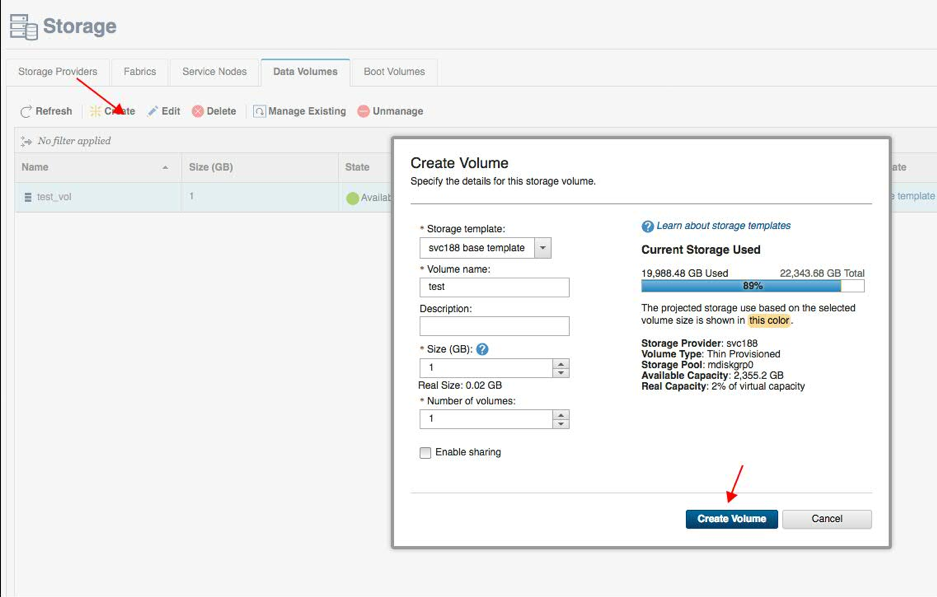Click the Create Volume button
Viewport: 937px width, 597px height.
click(x=731, y=519)
